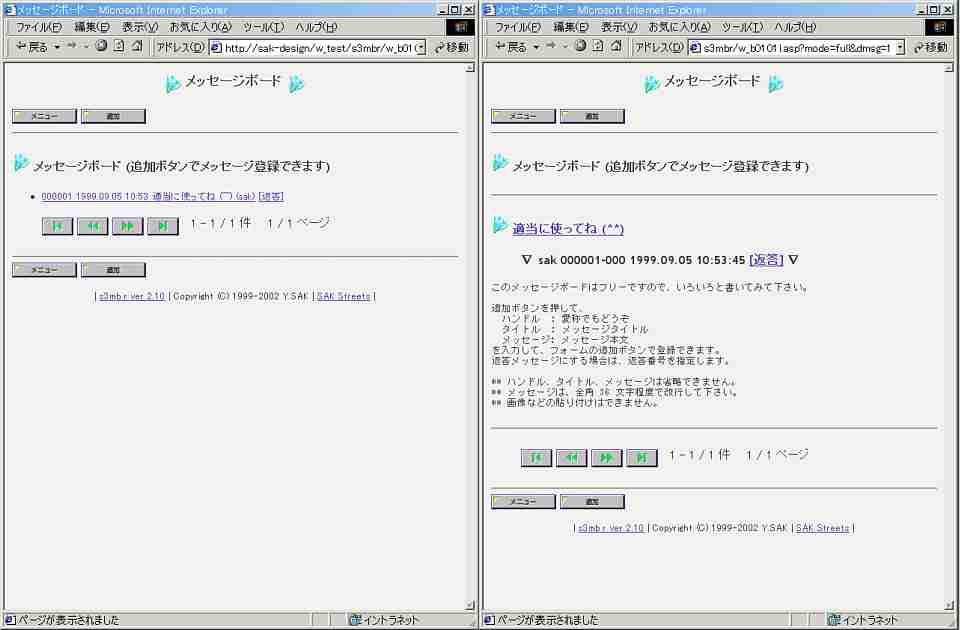Screen dimensions: 960x630
Task: Click previous page arrow in the right window
Action: coord(571,457)
